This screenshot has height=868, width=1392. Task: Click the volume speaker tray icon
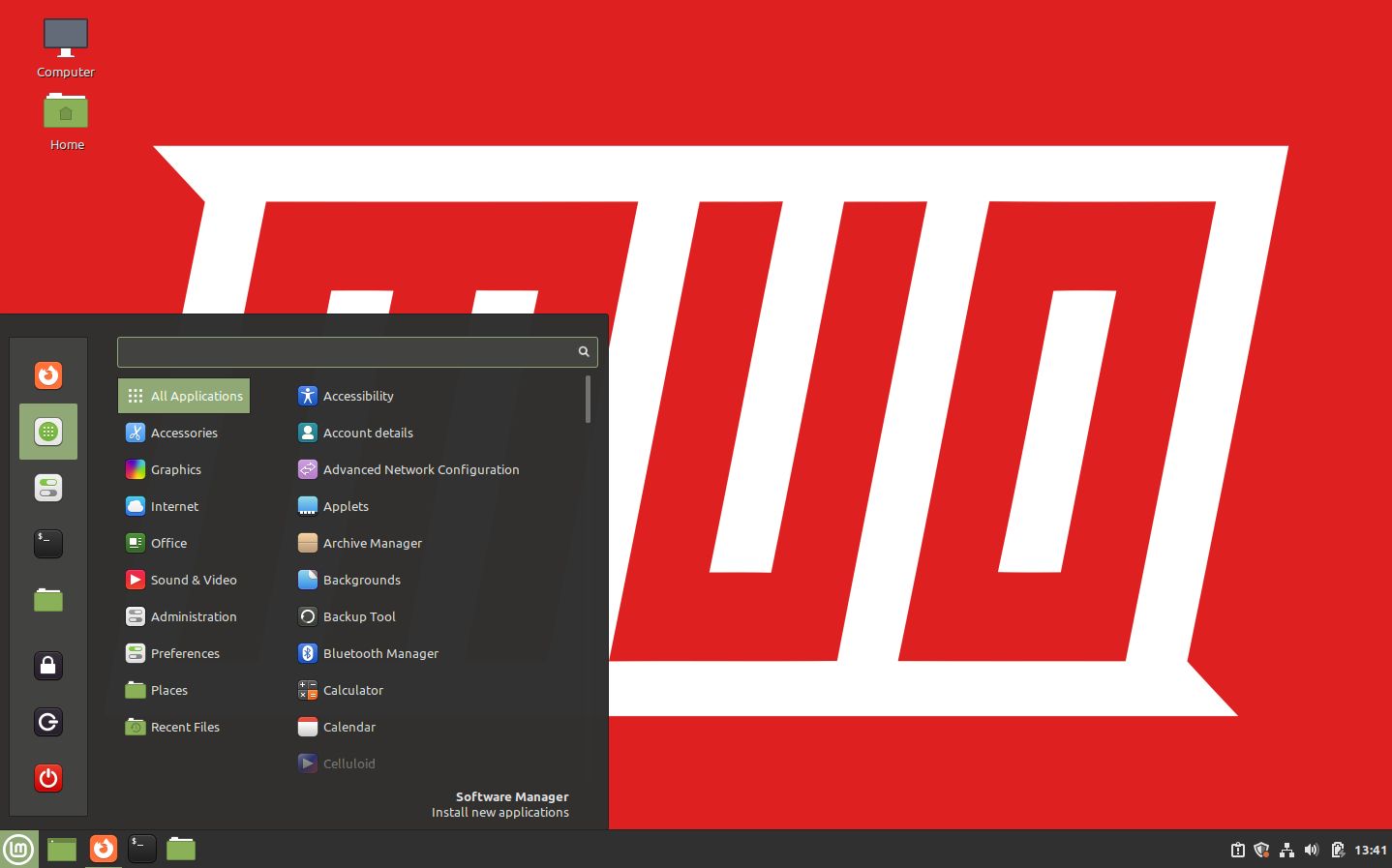[x=1312, y=850]
